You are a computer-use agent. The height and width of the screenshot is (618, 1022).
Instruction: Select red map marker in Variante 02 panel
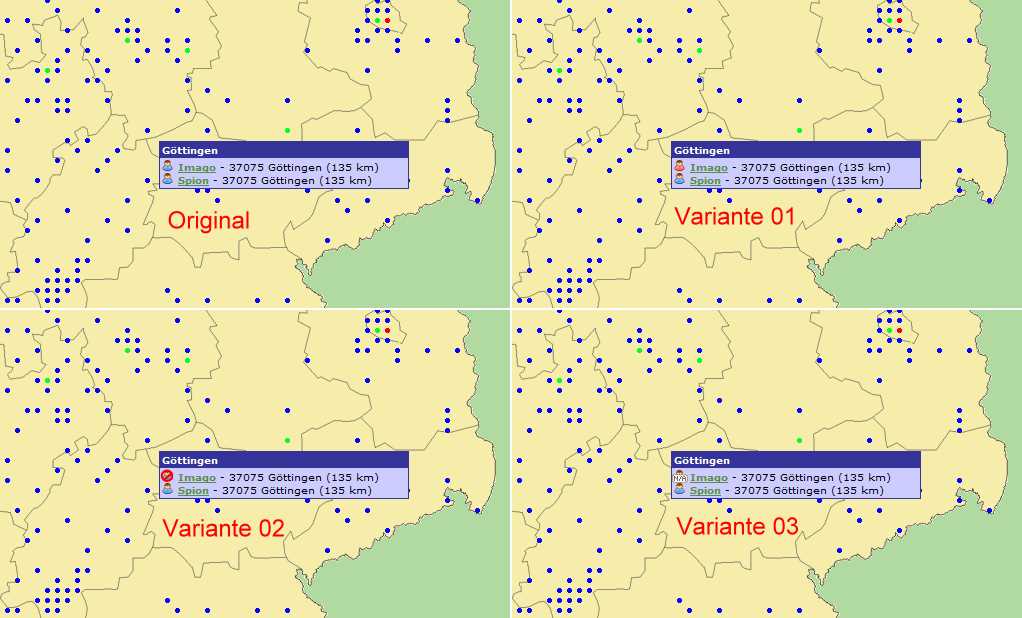coord(387,330)
